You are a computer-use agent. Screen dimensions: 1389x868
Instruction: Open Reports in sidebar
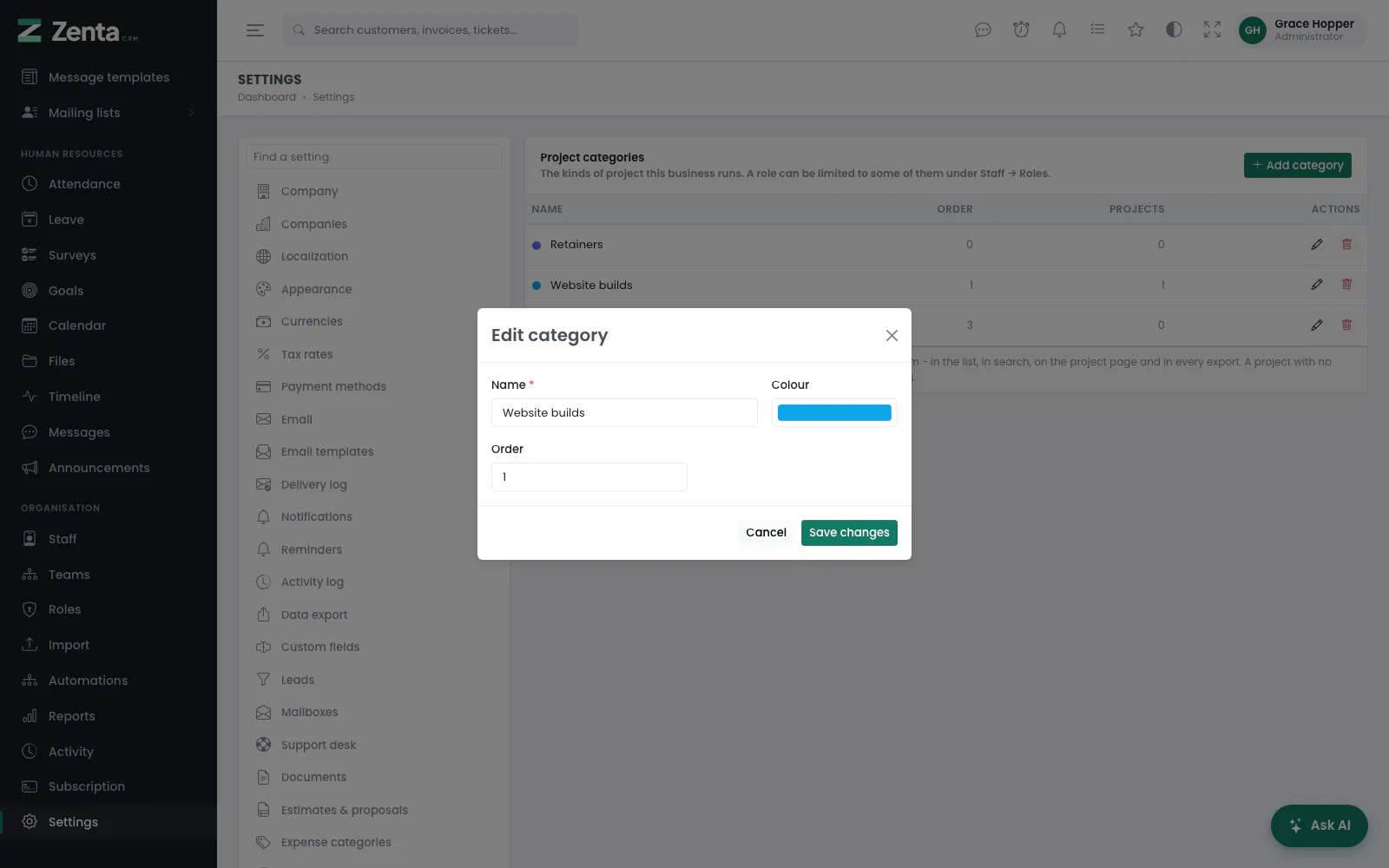click(109, 716)
